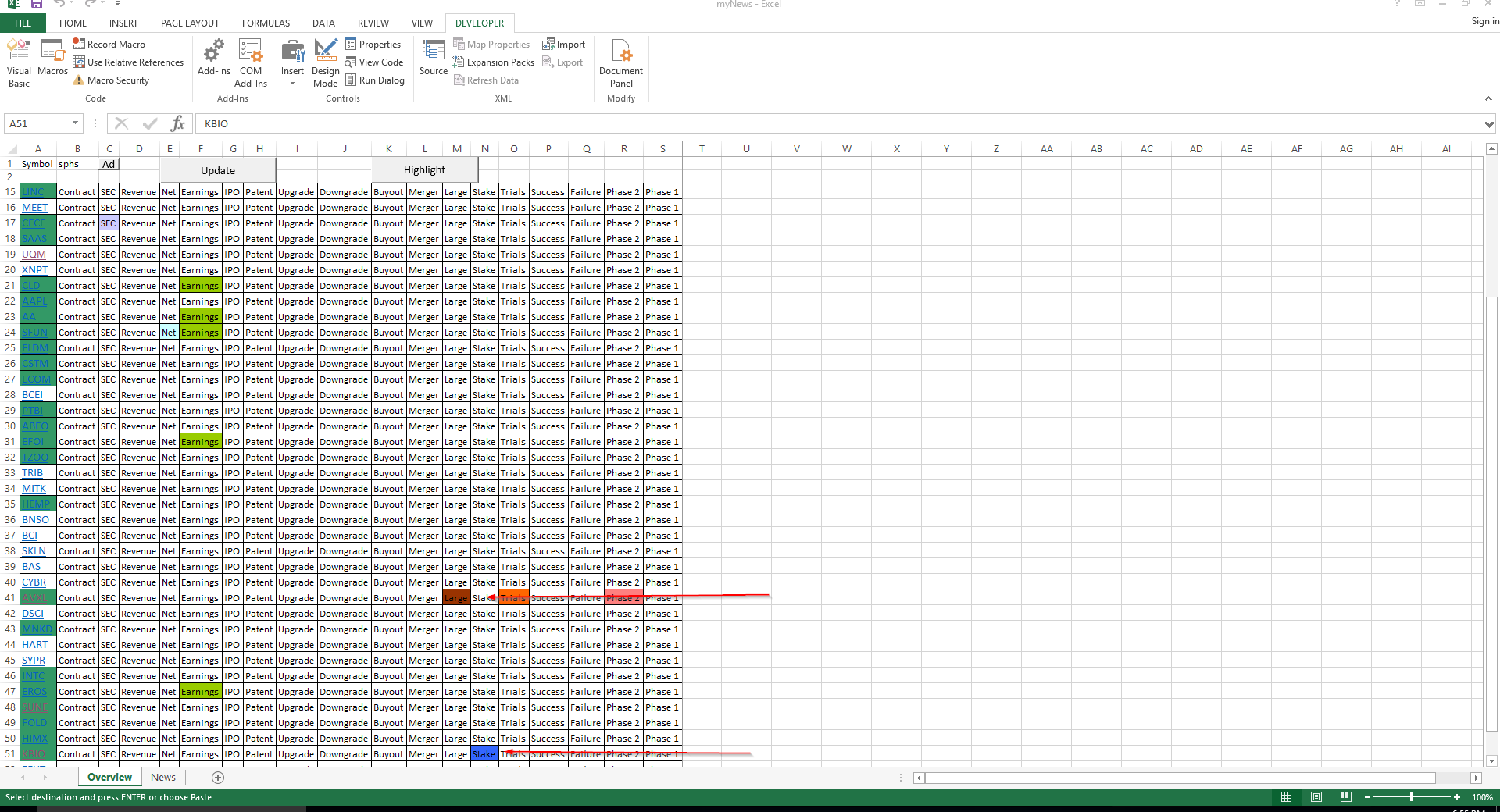The height and width of the screenshot is (812, 1500).
Task: Toggle Design Mode
Action: [326, 63]
